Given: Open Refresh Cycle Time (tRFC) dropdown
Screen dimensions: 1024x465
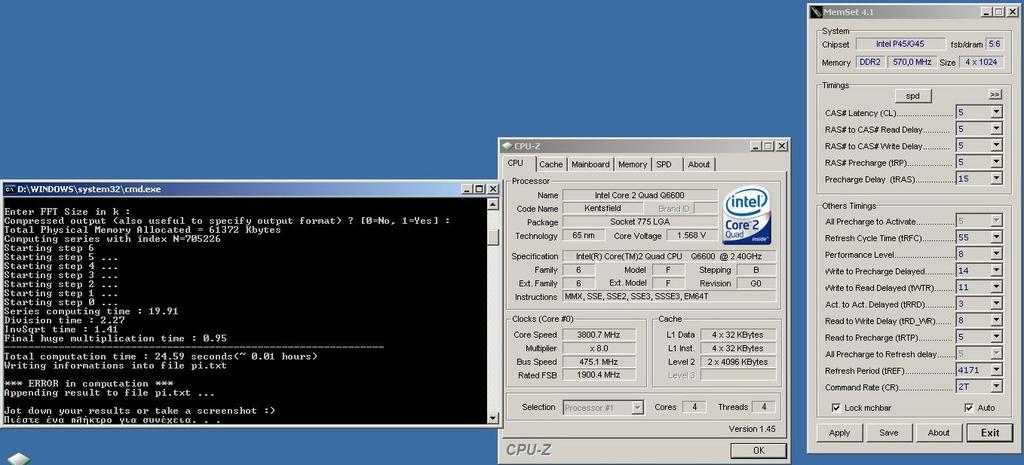Looking at the screenshot, I should pos(996,238).
